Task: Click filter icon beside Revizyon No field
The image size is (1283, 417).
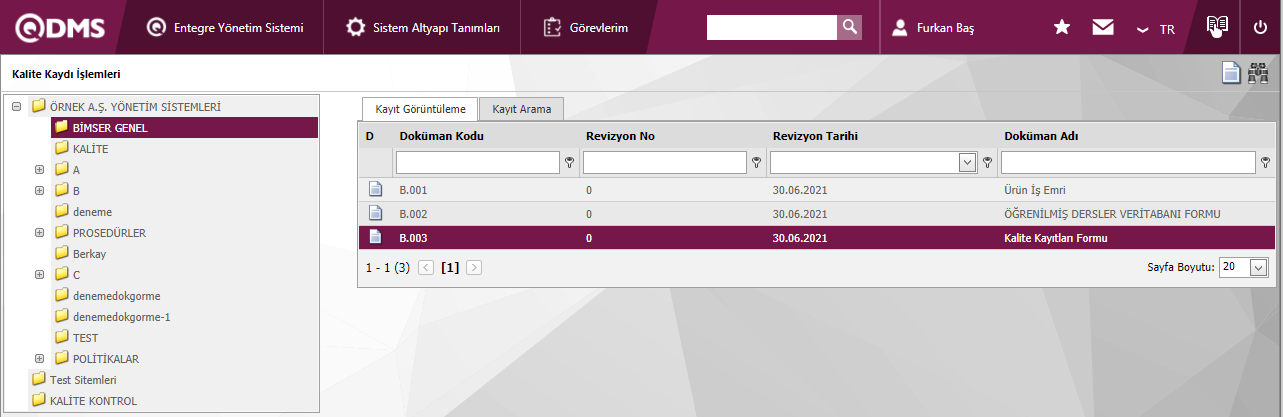Action: [x=757, y=163]
